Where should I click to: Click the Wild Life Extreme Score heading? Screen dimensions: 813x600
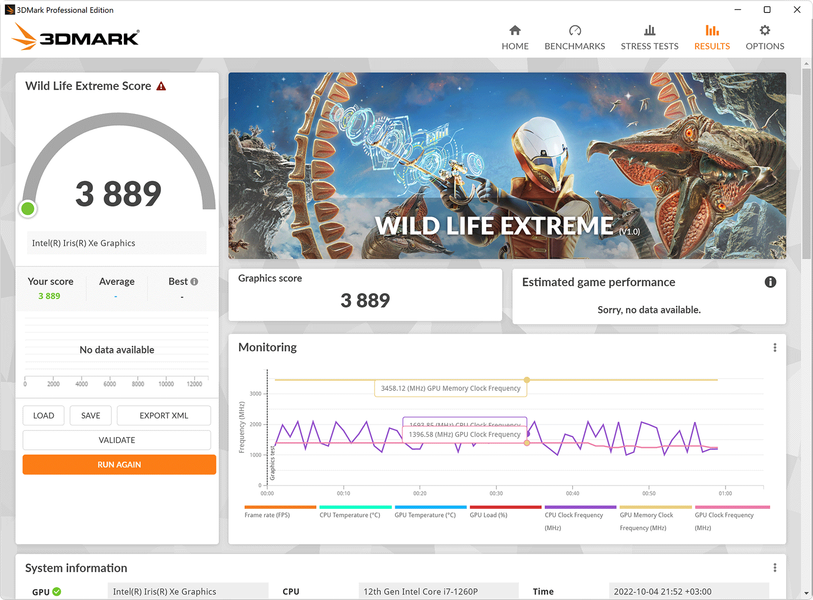88,86
